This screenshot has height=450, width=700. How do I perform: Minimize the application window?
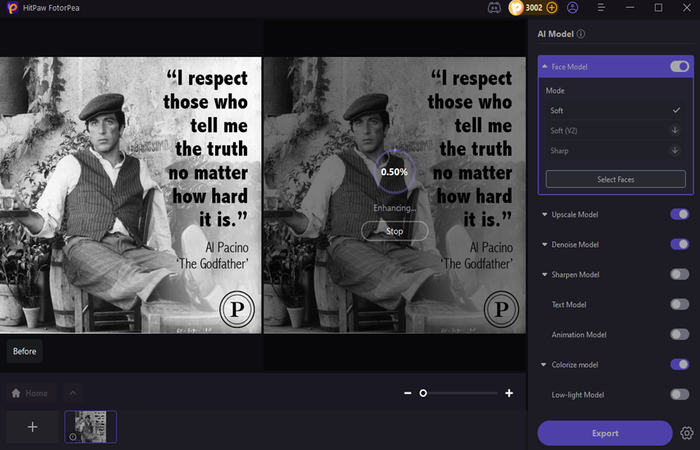coord(630,8)
